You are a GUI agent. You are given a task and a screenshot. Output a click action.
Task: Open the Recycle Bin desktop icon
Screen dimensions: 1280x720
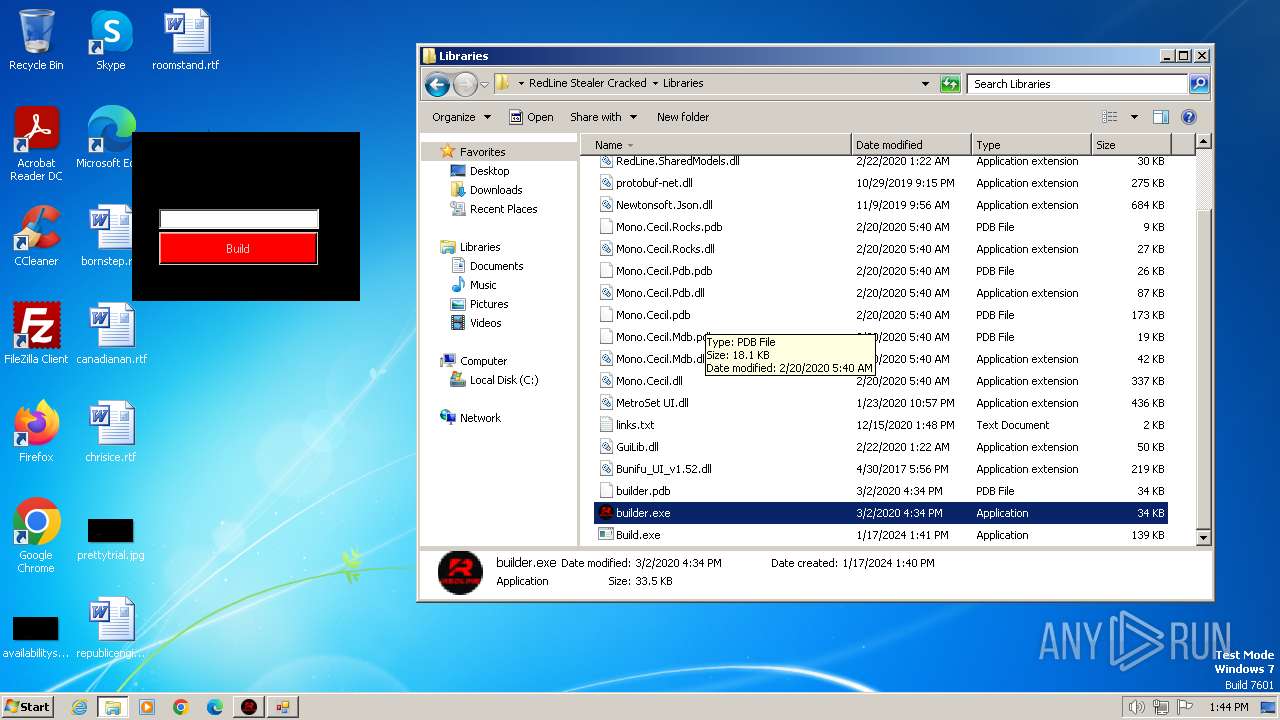[36, 40]
